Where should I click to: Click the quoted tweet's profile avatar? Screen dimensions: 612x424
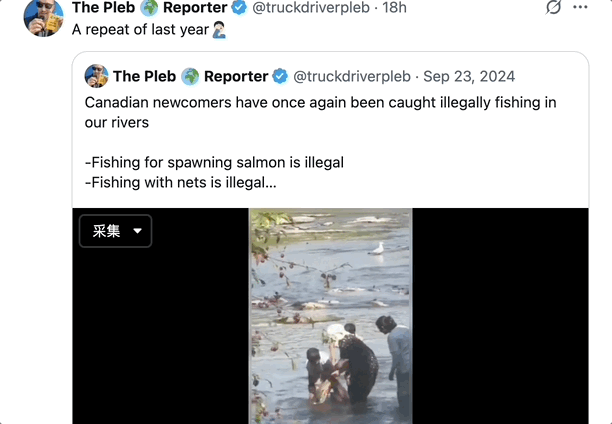tap(96, 76)
